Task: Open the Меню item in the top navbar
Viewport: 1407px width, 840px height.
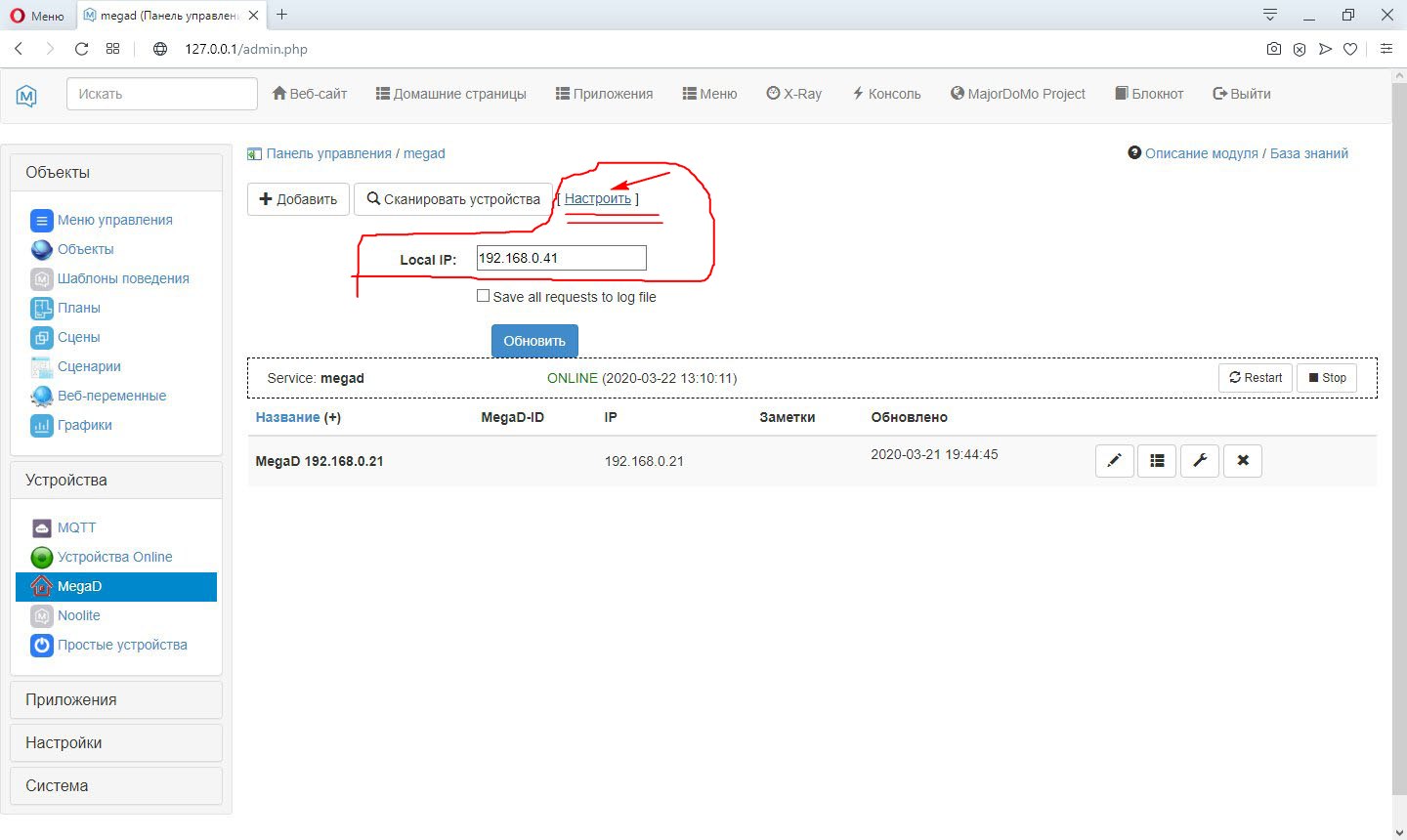Action: [709, 94]
